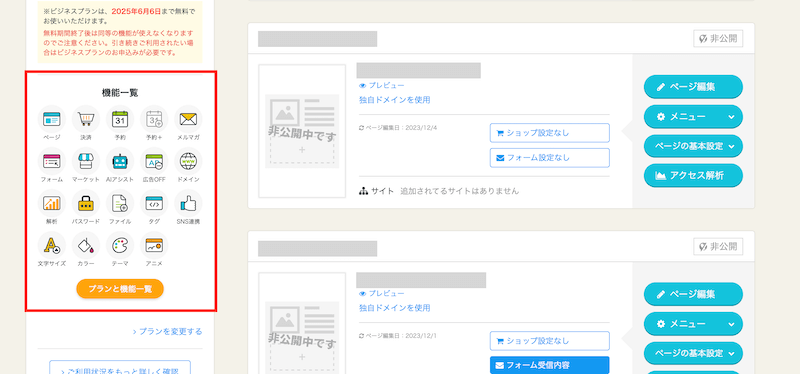Viewport: 800px width, 374px height.
Task: Click text 追加されてるサイトはありません
Action: point(460,191)
